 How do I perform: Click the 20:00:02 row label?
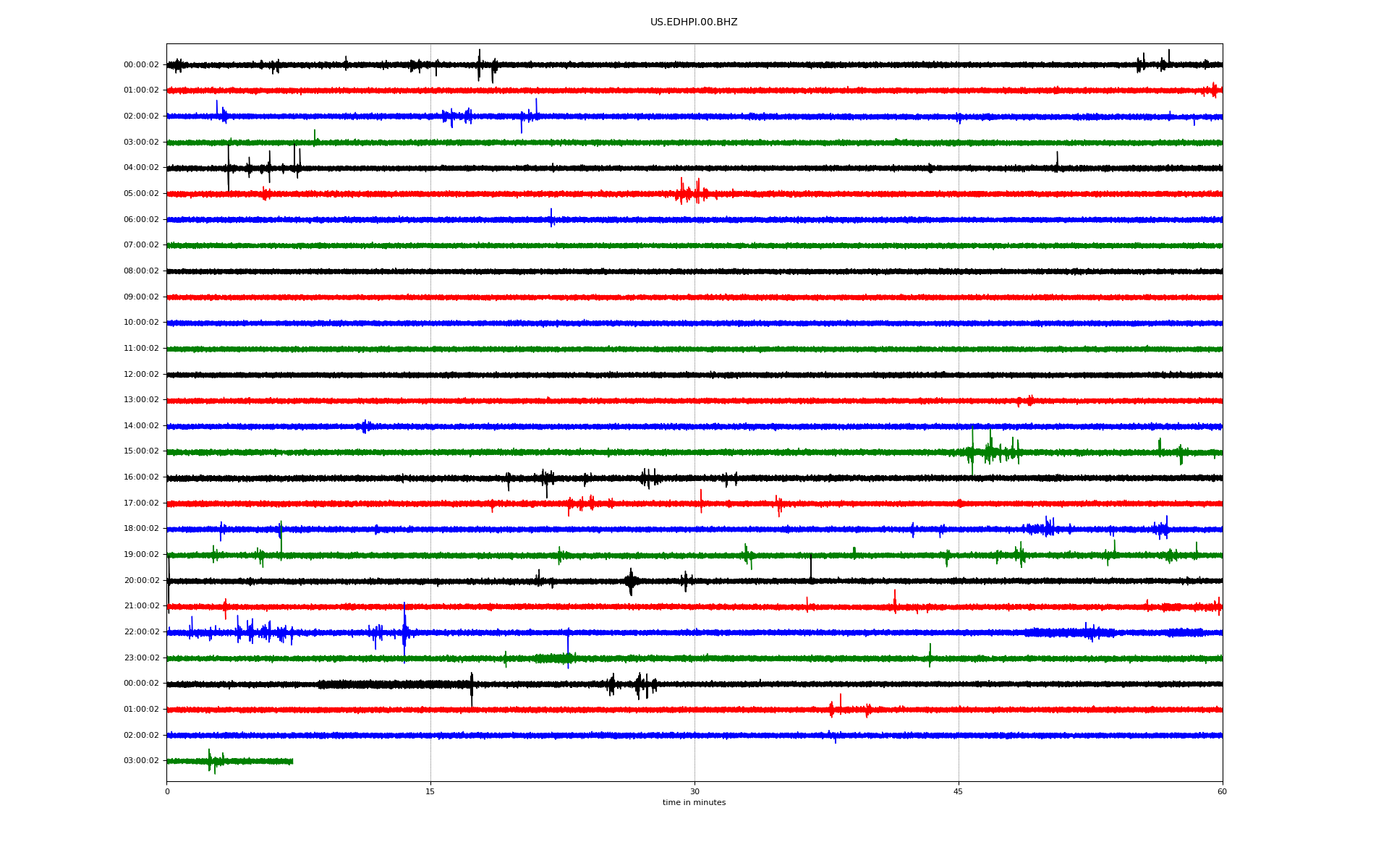tap(141, 581)
